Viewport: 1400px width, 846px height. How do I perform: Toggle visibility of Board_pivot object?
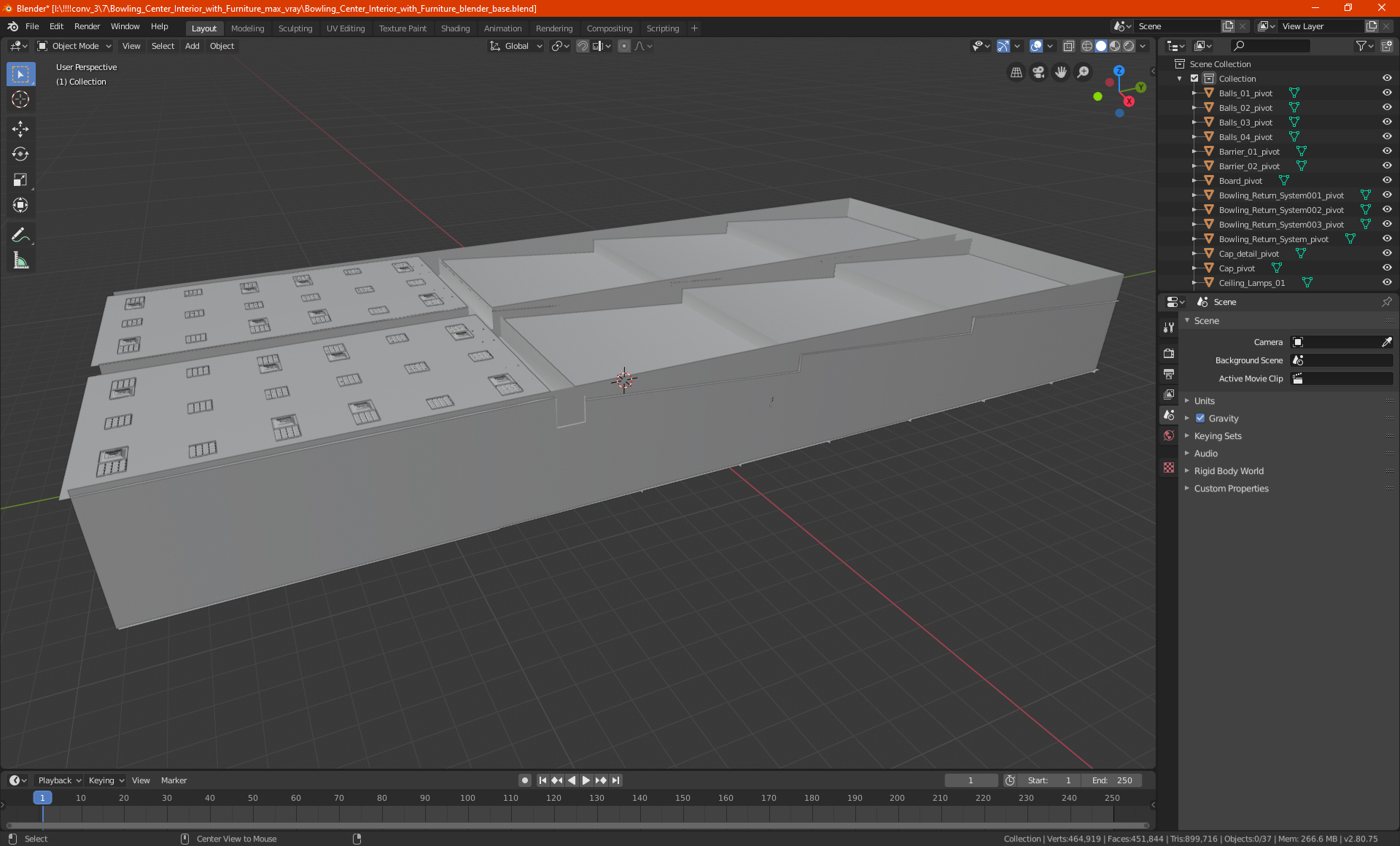click(1387, 180)
